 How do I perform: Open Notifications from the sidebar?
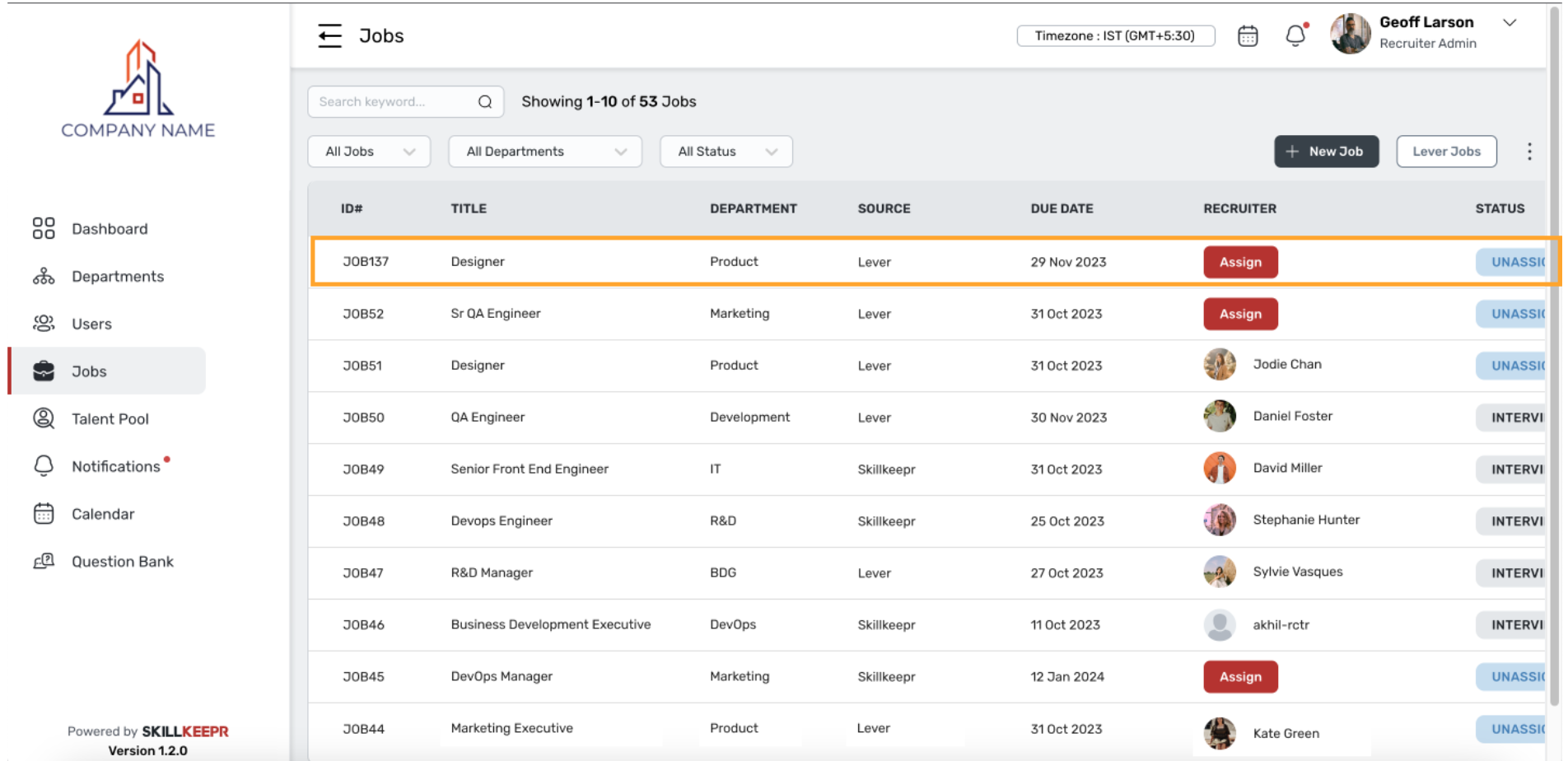(x=43, y=466)
